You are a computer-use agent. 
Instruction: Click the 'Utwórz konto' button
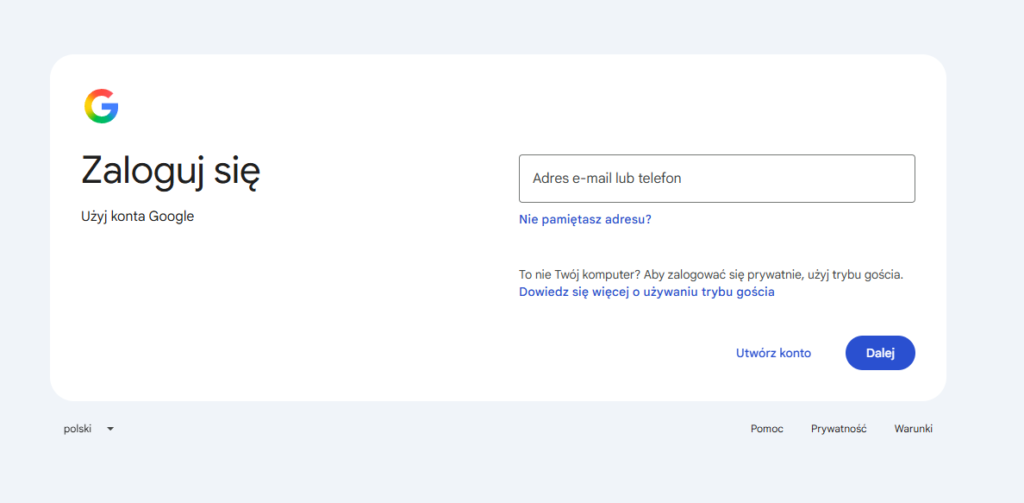coord(773,353)
